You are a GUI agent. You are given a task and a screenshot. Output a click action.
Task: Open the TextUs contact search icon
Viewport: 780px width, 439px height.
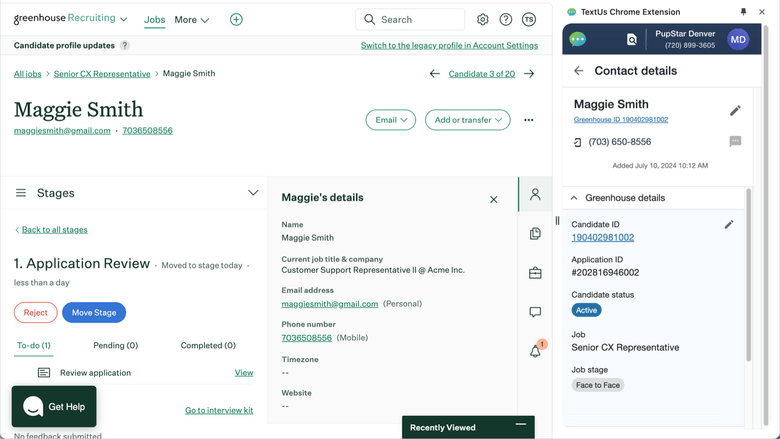(x=631, y=39)
